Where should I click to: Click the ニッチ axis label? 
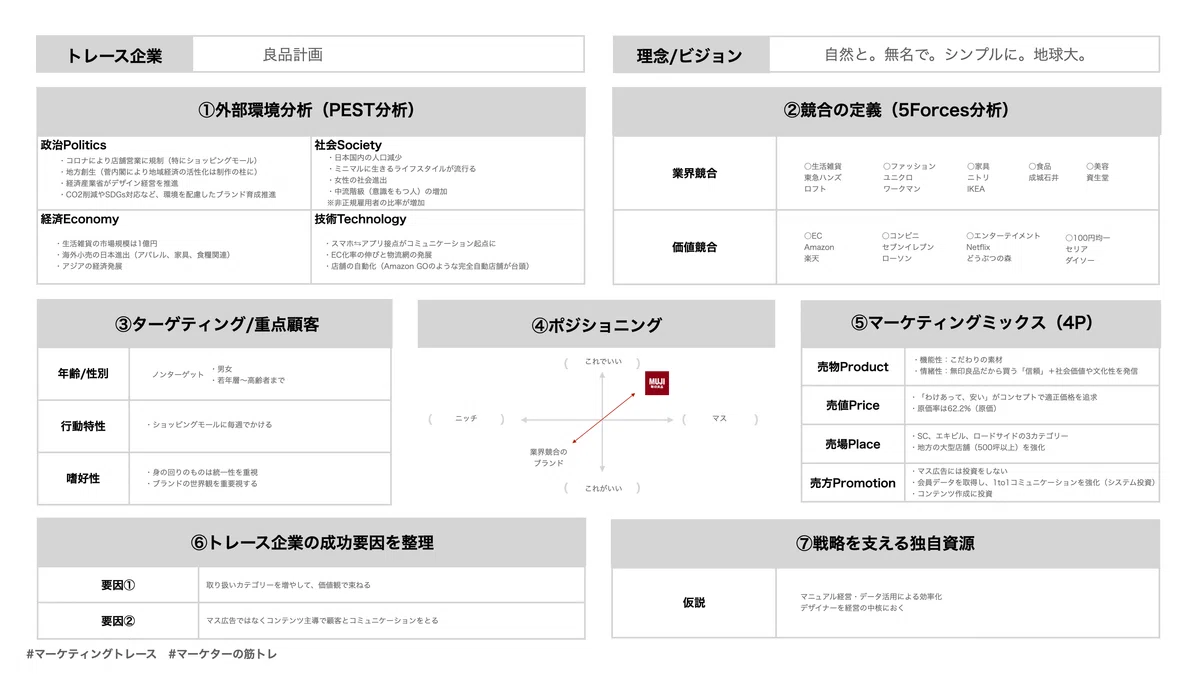(x=466, y=418)
